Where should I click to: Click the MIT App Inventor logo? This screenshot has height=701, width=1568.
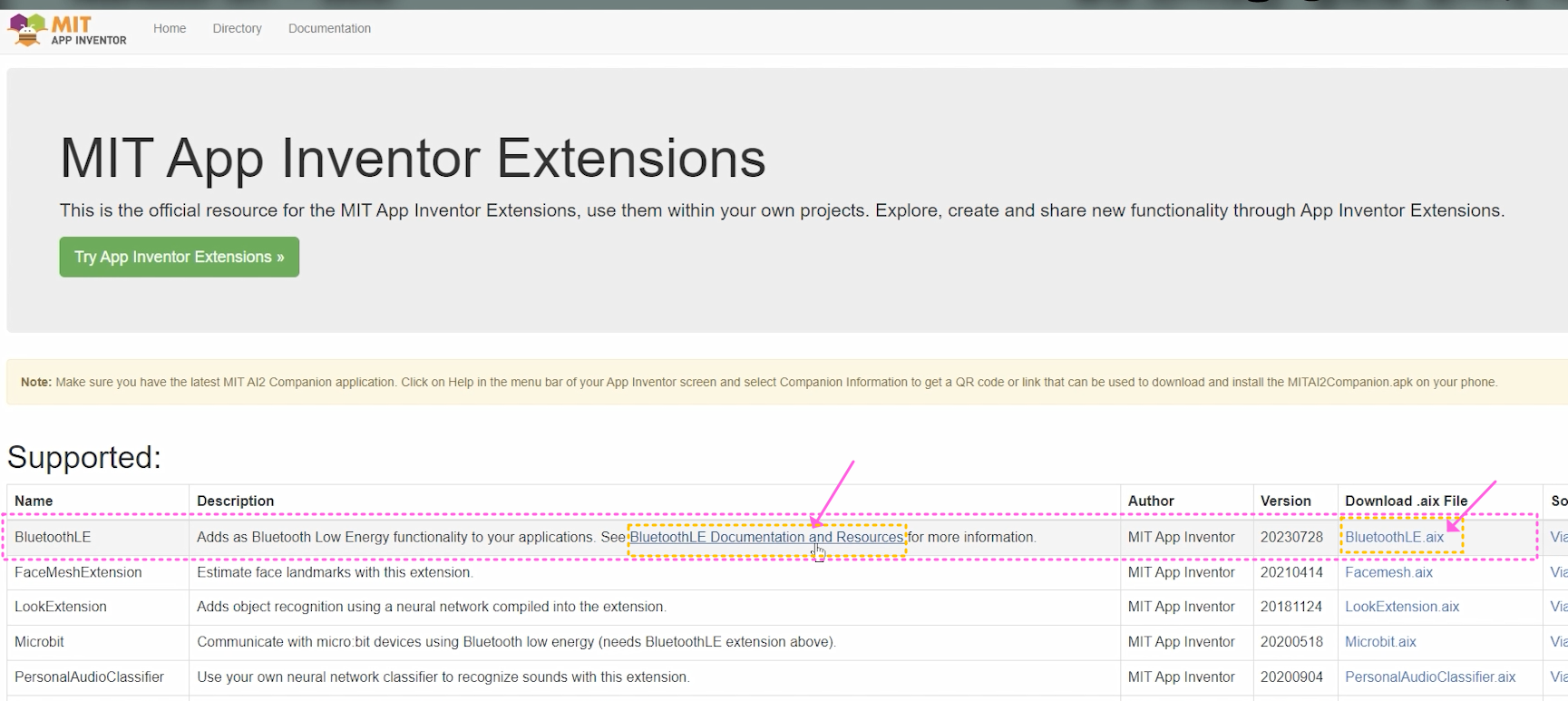click(x=68, y=30)
